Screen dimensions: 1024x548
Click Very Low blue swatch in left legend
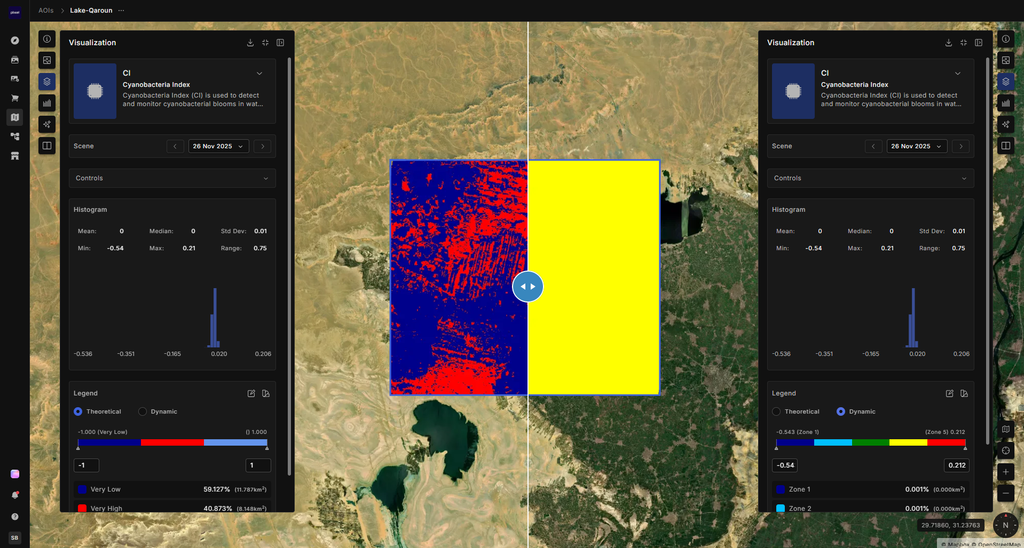pyautogui.click(x=82, y=489)
